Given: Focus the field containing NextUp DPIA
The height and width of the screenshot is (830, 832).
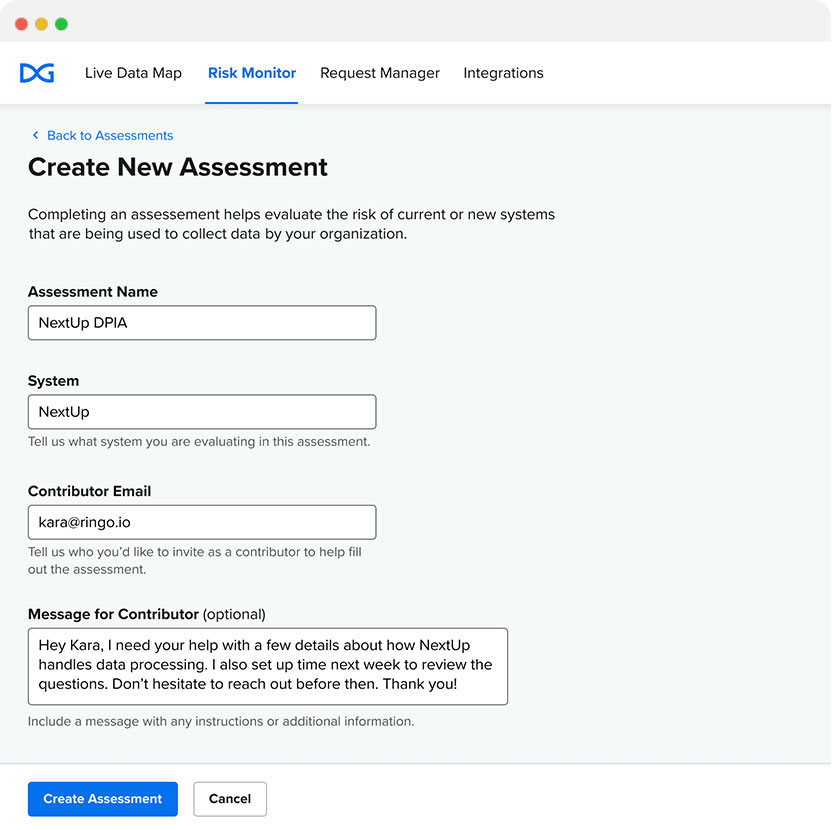Looking at the screenshot, I should click(202, 323).
